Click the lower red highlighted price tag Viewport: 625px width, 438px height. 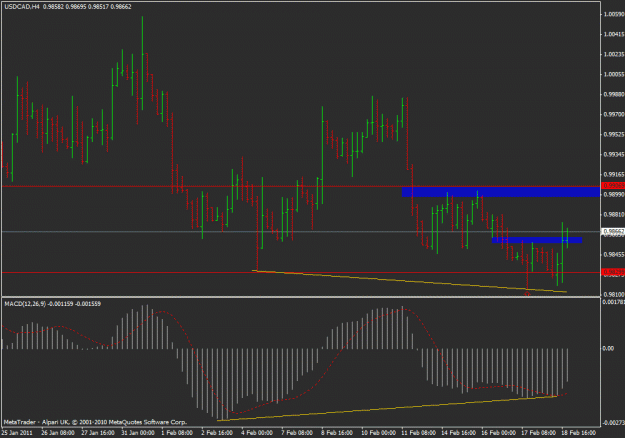613,272
